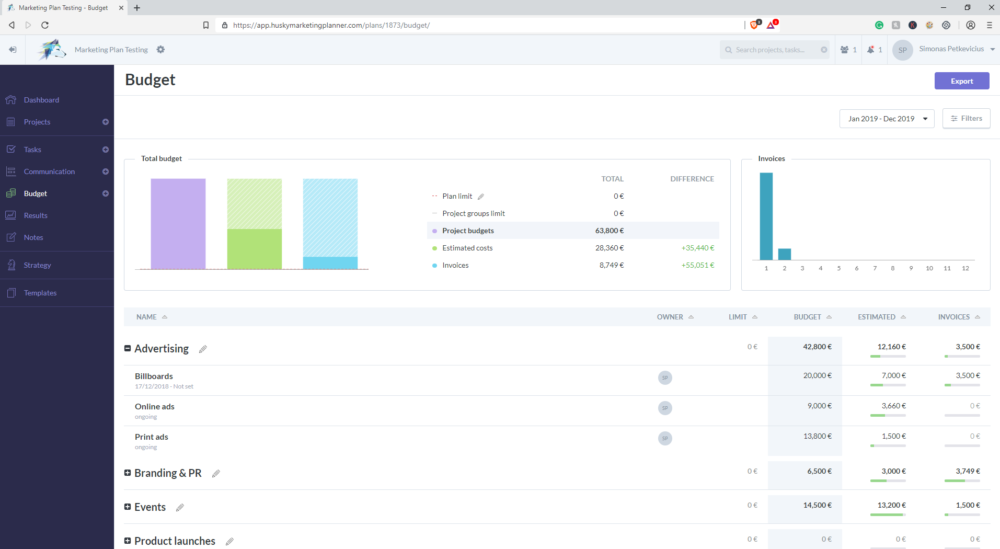
Task: Expand the Events group
Action: pos(128,507)
